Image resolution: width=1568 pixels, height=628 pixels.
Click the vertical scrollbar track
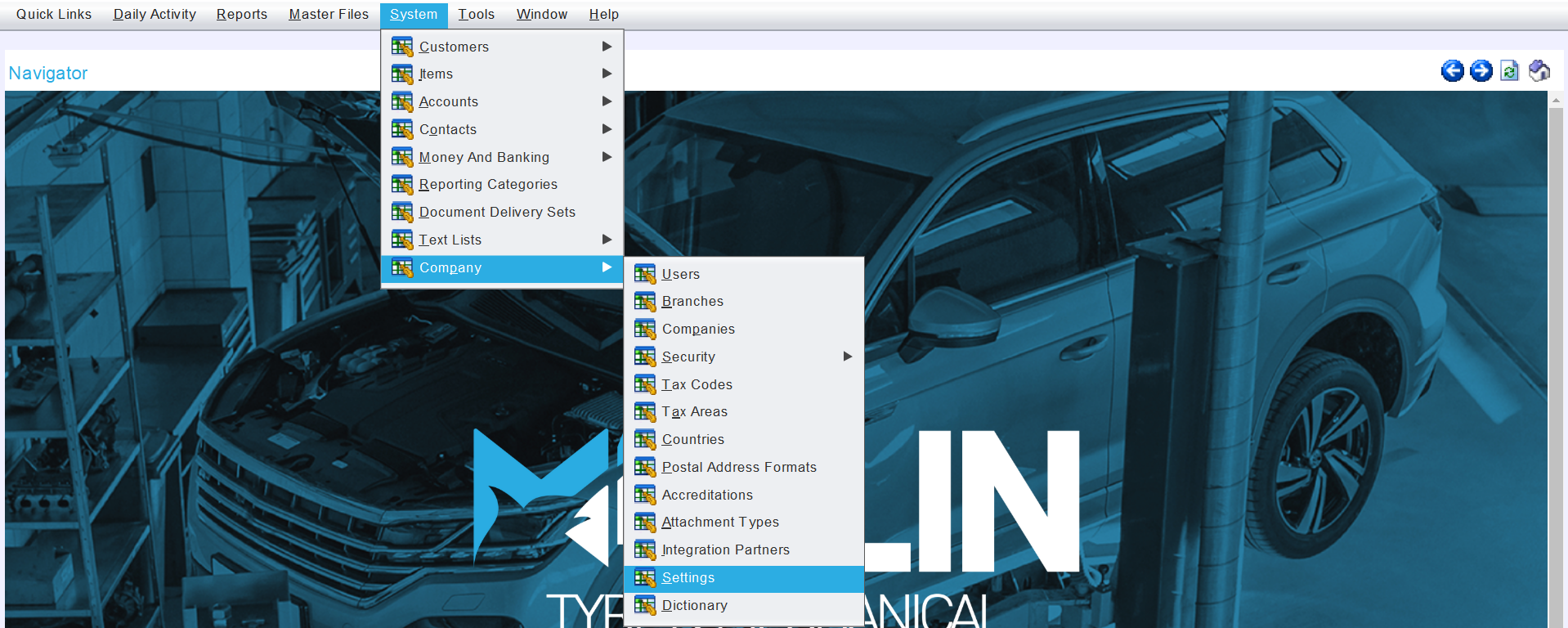pyautogui.click(x=1556, y=368)
